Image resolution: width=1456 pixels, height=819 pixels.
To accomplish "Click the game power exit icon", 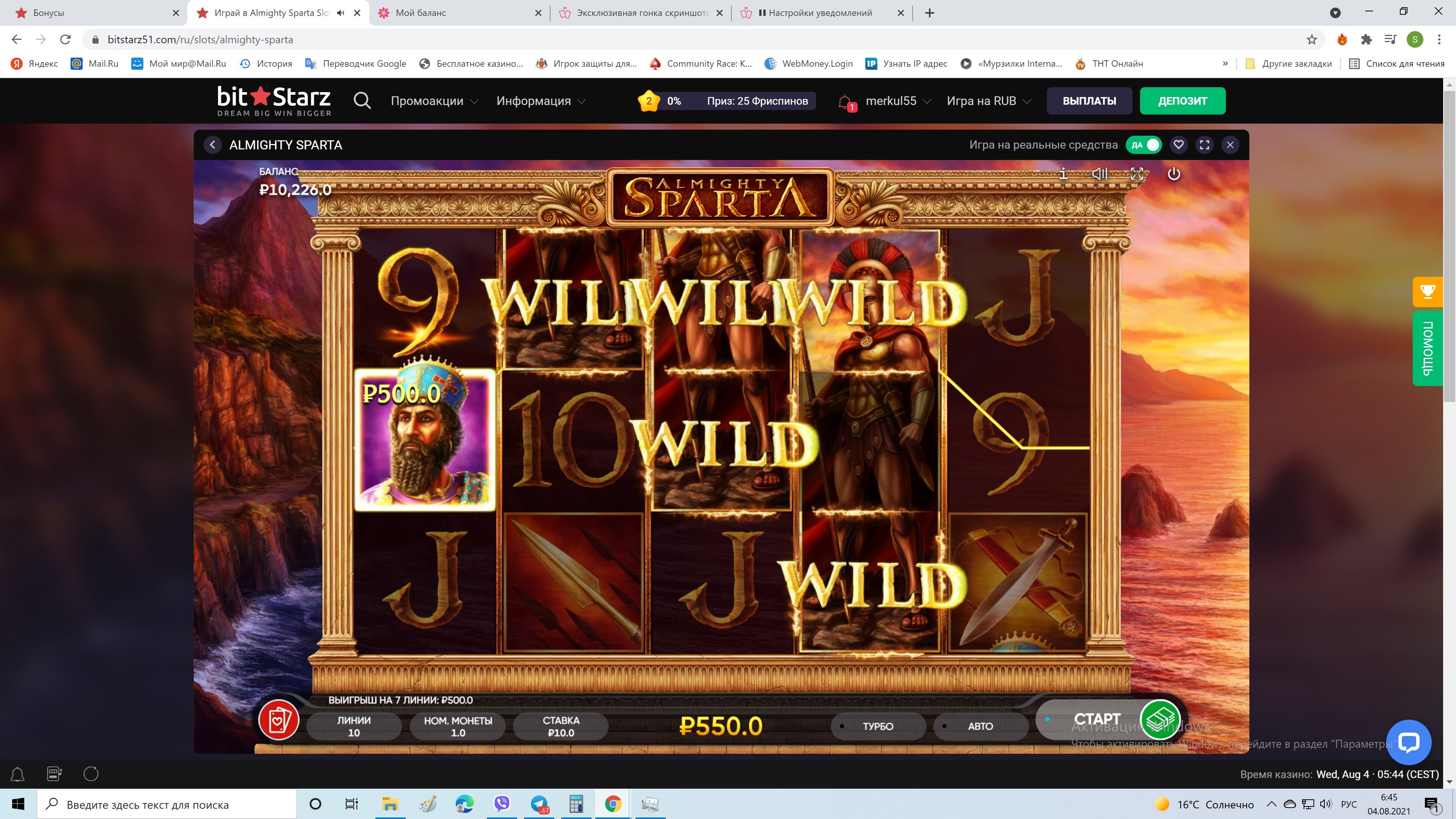I will tap(1174, 174).
